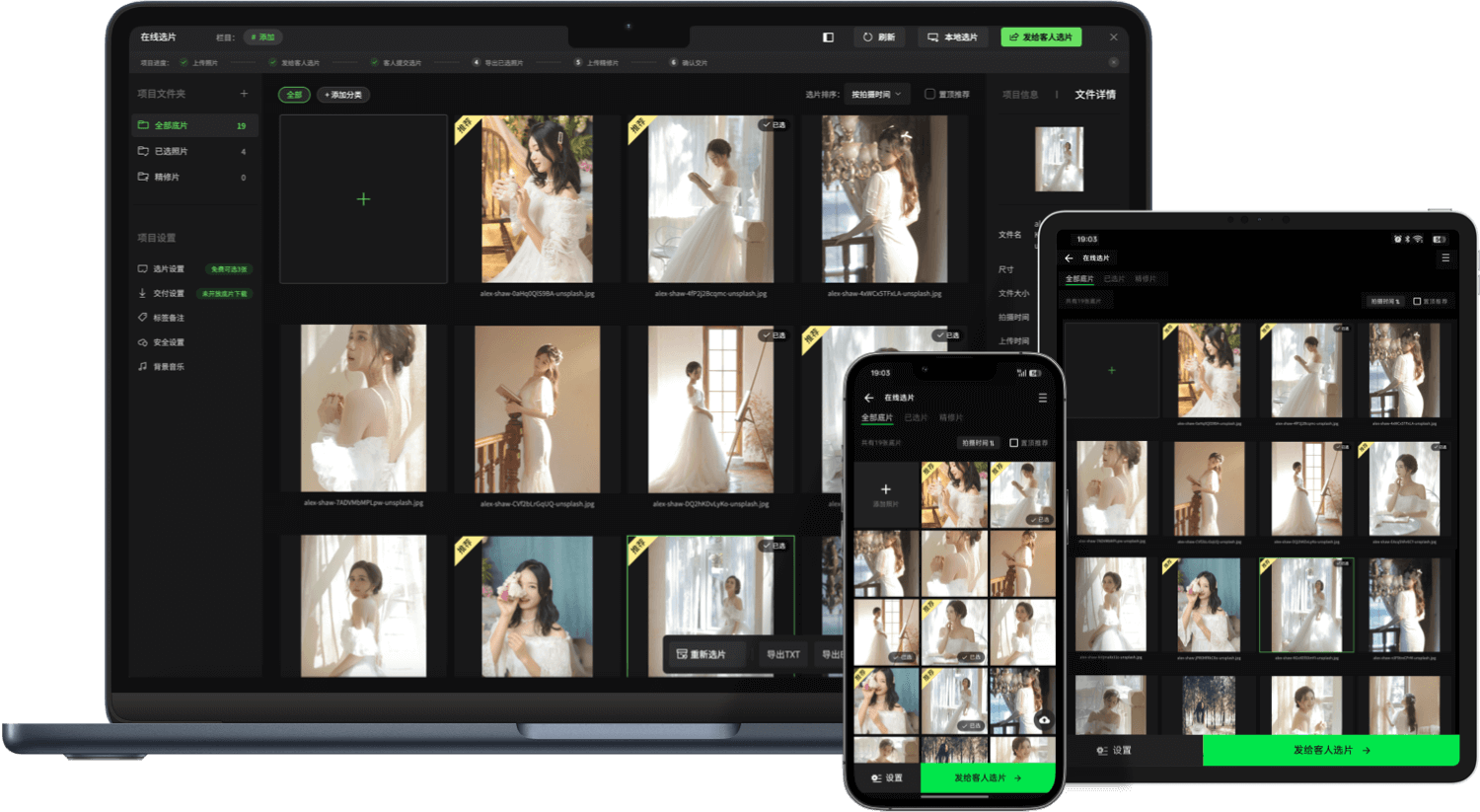Open the hamburger menu on the phone
1480x812 pixels.
[x=1042, y=398]
